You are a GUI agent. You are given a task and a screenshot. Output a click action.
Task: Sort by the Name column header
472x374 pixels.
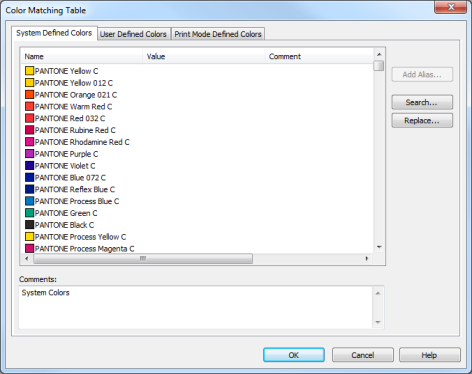pyautogui.click(x=82, y=56)
